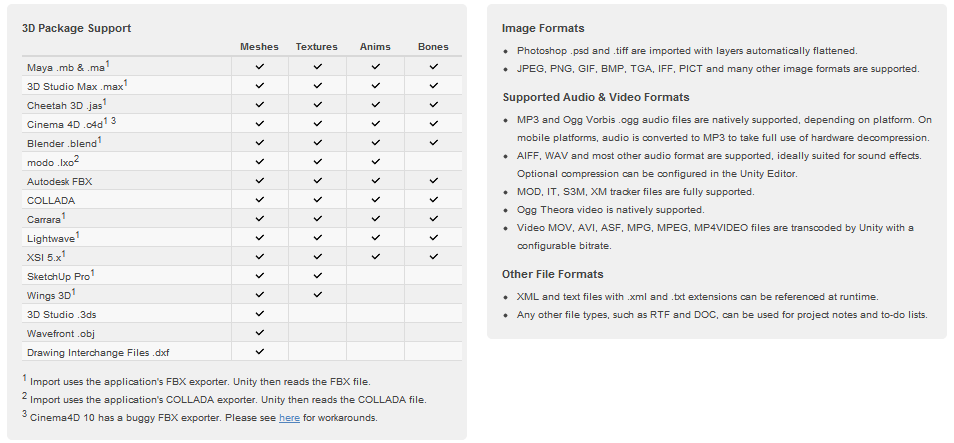Click the 'JPEG, PNG, GIF, BMP, TGA' bullet
Image resolution: width=954 pixels, height=443 pixels.
(x=719, y=69)
